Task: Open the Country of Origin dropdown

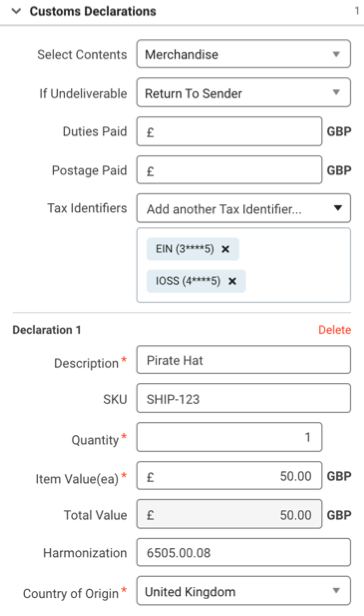Action: click(x=243, y=591)
